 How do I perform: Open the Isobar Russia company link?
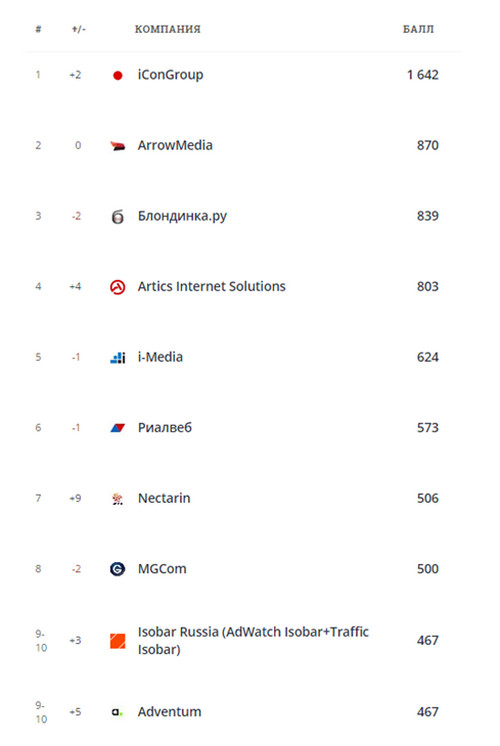253,640
